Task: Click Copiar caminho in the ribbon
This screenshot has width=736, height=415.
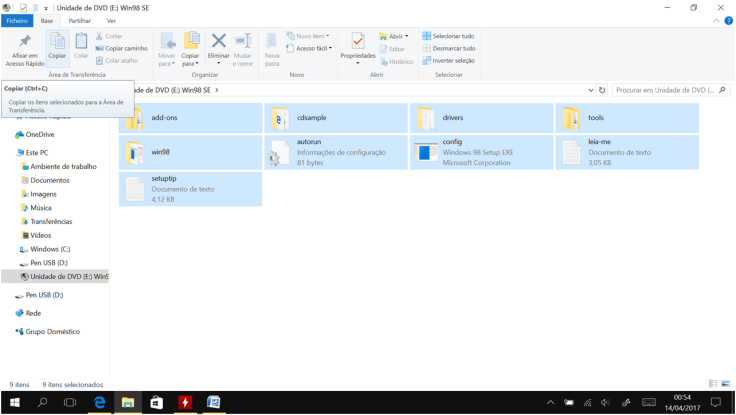Action: point(122,48)
